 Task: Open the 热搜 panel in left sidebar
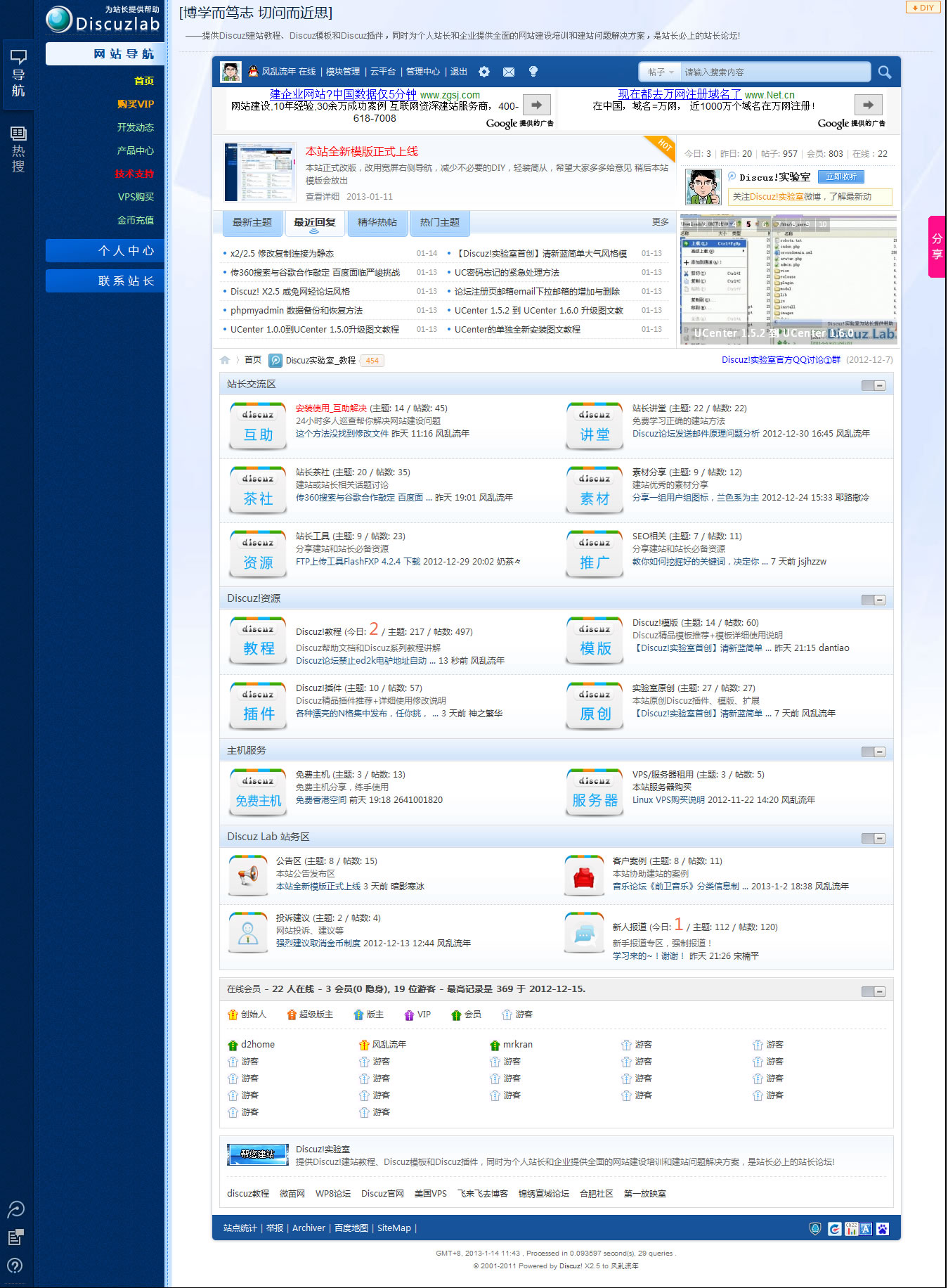point(18,149)
